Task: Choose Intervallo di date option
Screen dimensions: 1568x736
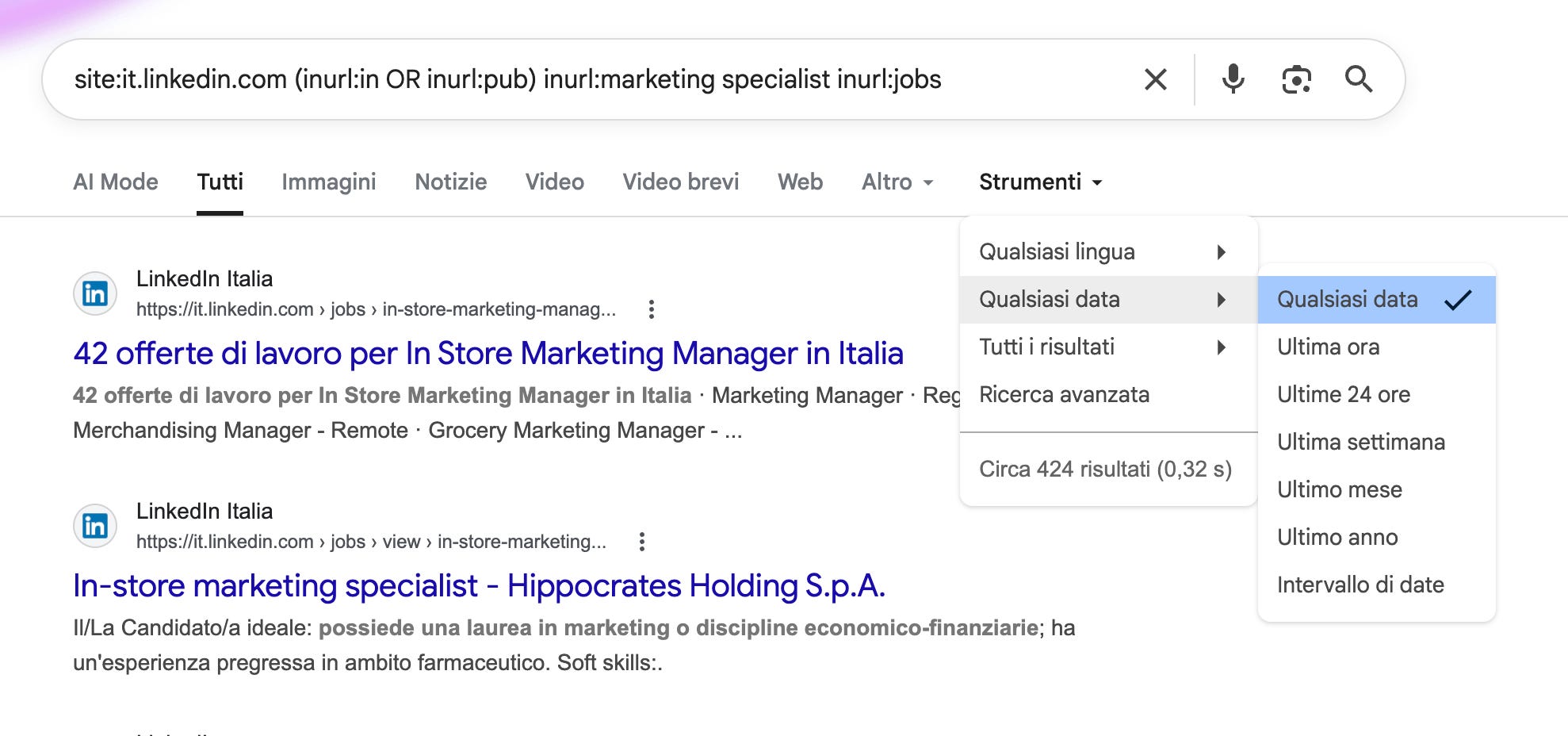Action: [1376, 585]
